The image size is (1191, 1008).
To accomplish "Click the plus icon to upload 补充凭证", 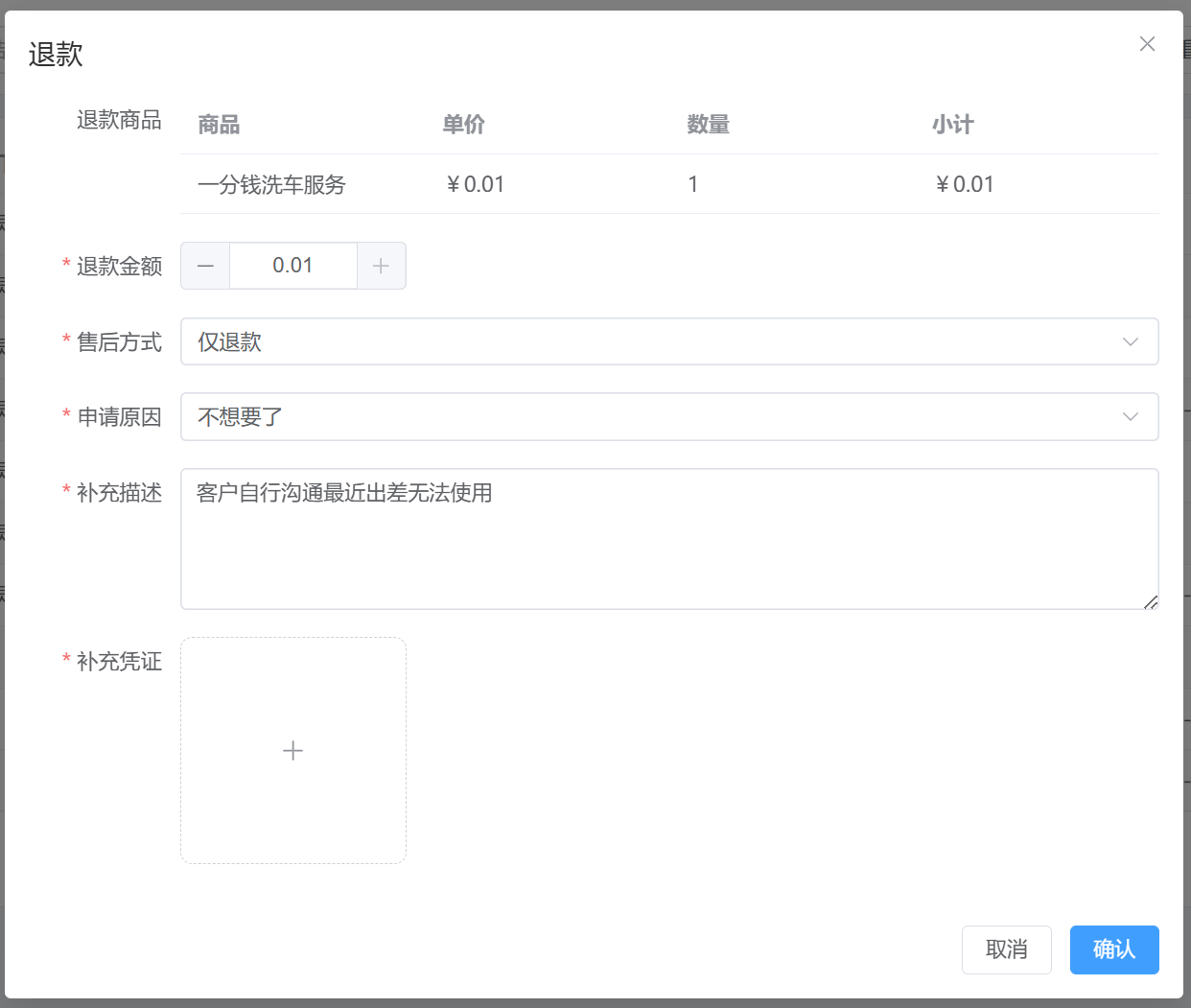I will tap(293, 751).
